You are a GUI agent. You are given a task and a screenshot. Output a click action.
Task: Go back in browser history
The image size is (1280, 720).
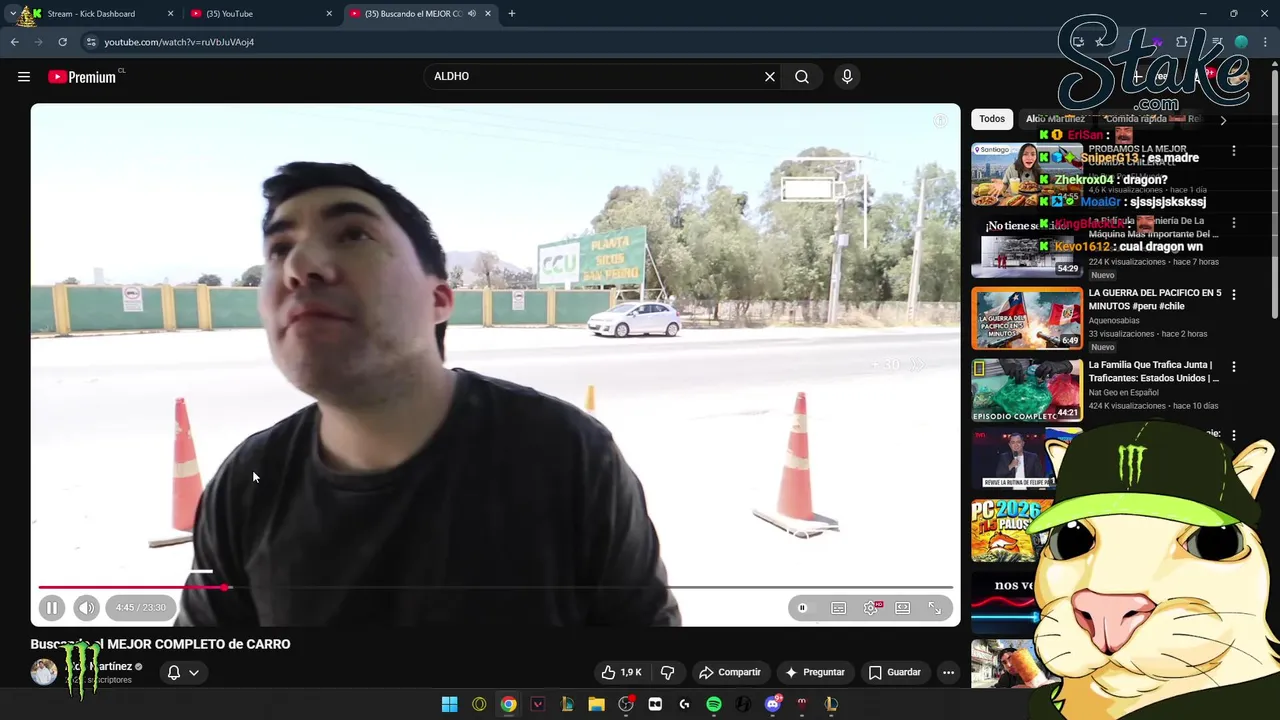[x=15, y=42]
